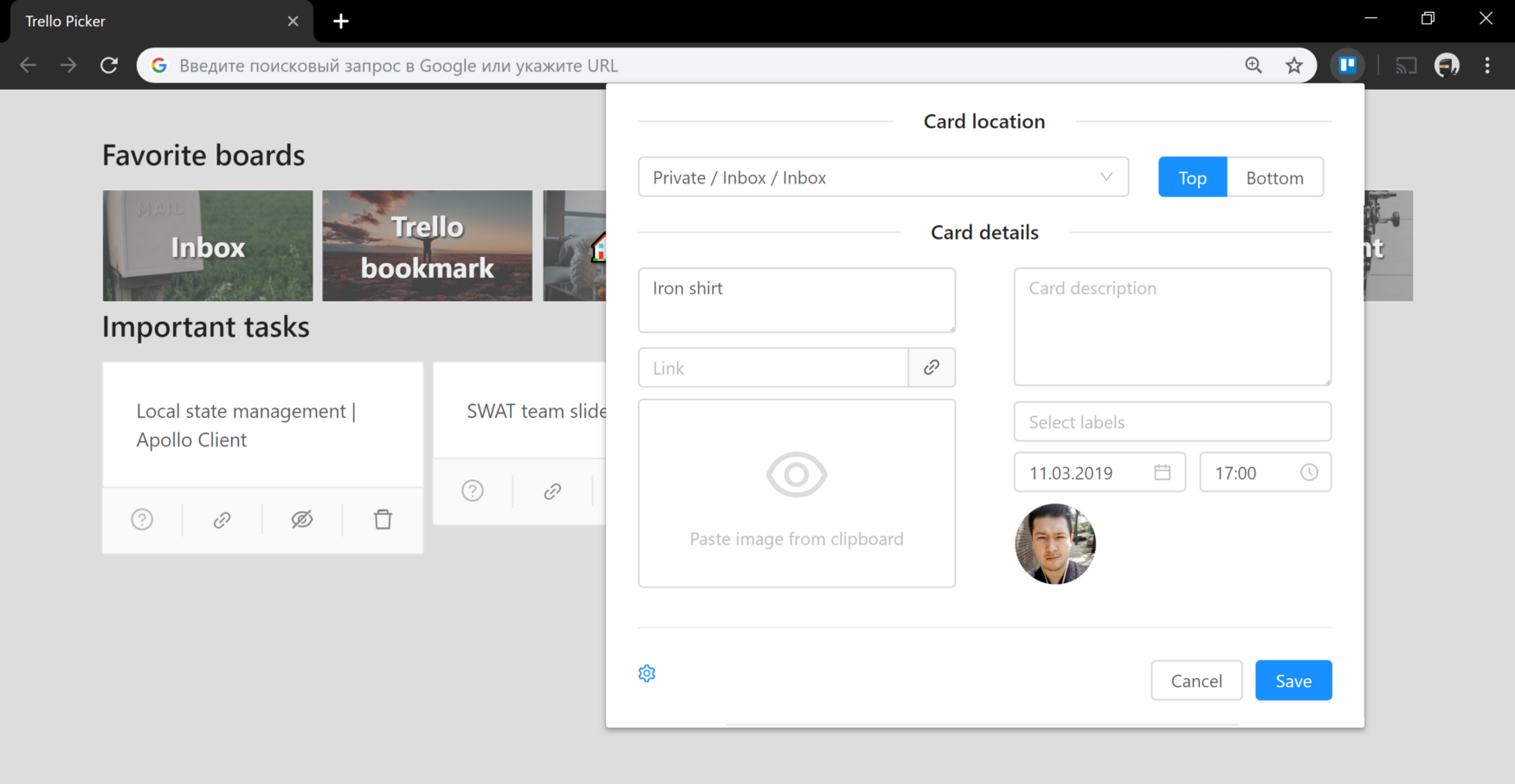Viewport: 1515px width, 784px height.
Task: Open the Select labels dropdown
Action: coord(1171,421)
